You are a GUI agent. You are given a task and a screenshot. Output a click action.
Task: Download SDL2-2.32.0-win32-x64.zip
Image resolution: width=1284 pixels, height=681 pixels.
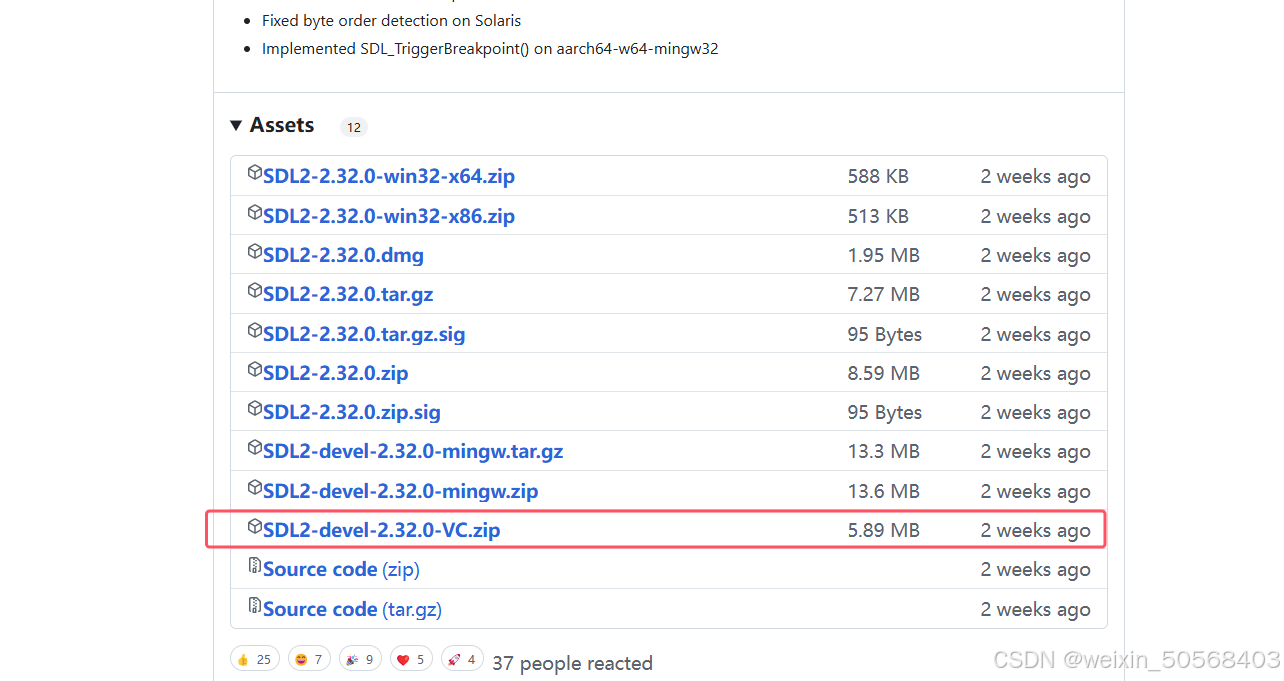[x=389, y=177]
